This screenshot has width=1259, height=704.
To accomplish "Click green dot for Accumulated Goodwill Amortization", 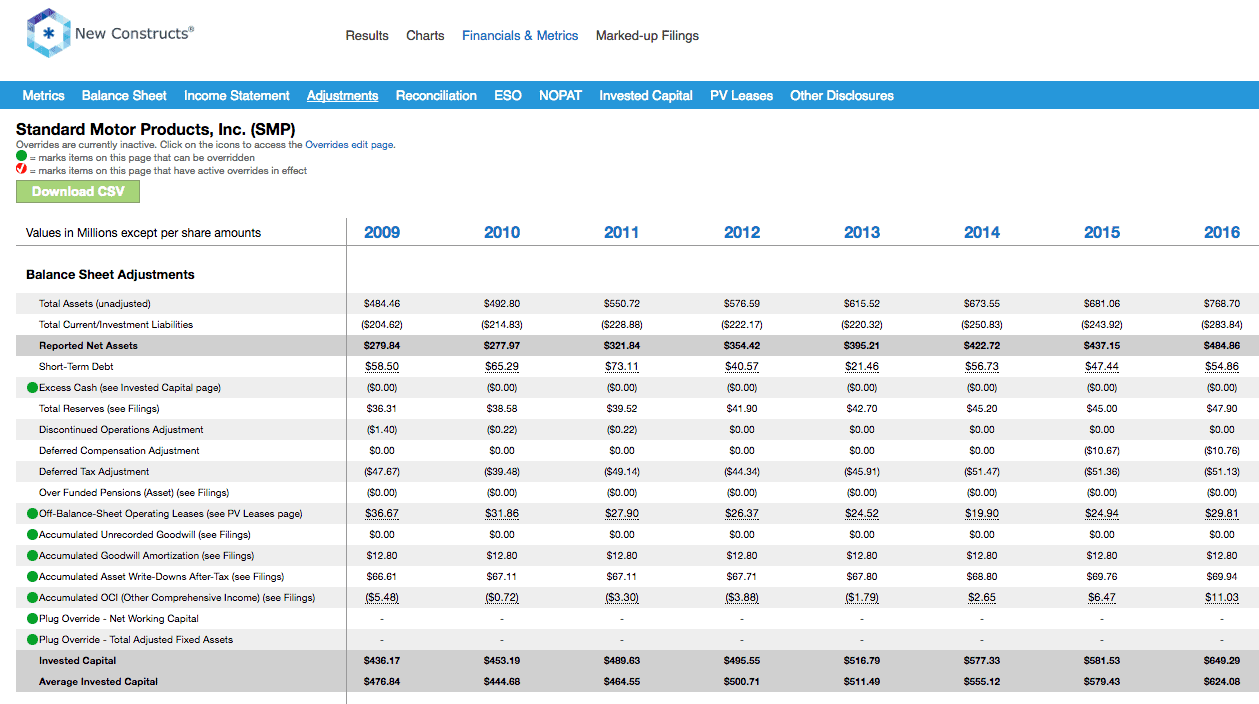I will pos(33,556).
